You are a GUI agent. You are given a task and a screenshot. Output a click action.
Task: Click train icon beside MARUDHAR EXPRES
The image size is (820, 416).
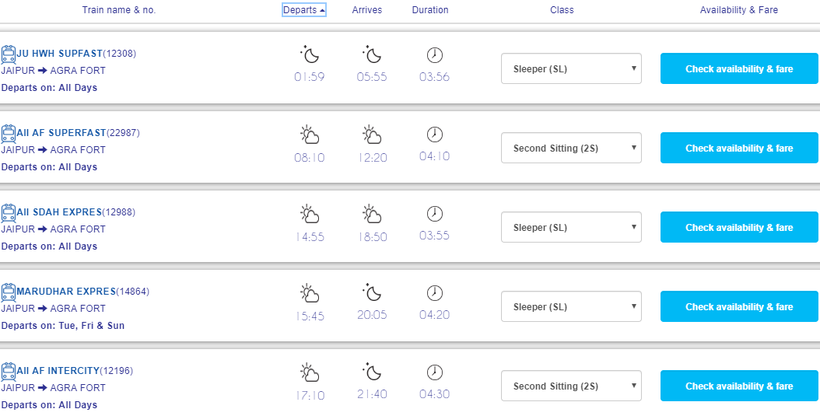coord(8,291)
